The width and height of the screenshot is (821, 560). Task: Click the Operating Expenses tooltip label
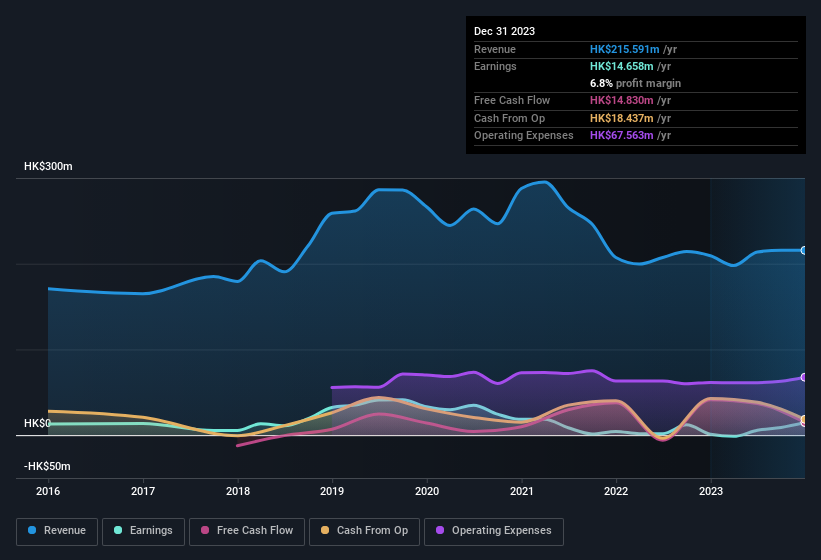524,136
